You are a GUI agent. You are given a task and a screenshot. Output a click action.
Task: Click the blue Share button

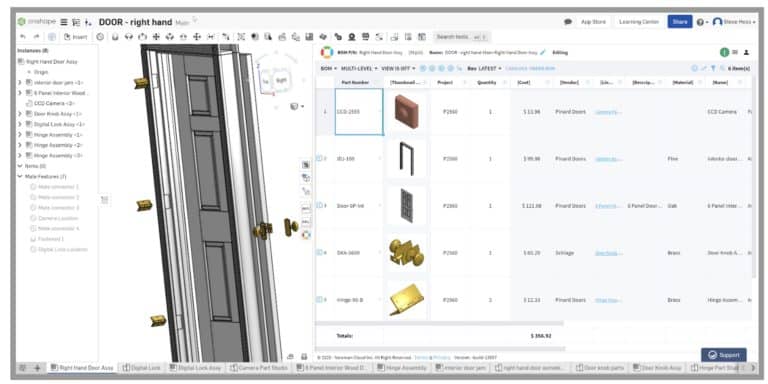coord(680,22)
